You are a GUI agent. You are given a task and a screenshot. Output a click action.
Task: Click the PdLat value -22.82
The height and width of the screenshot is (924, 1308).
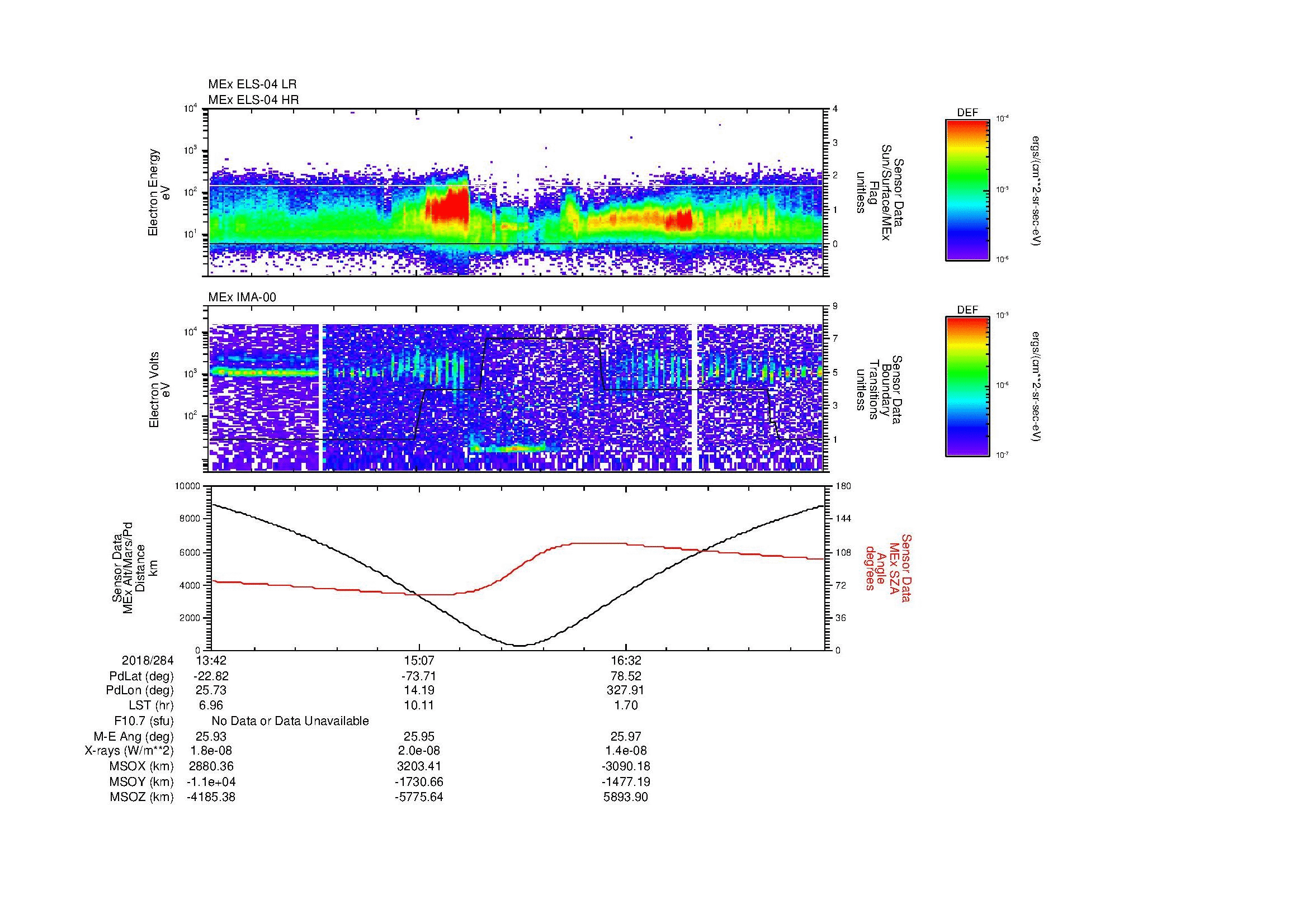coord(211,676)
